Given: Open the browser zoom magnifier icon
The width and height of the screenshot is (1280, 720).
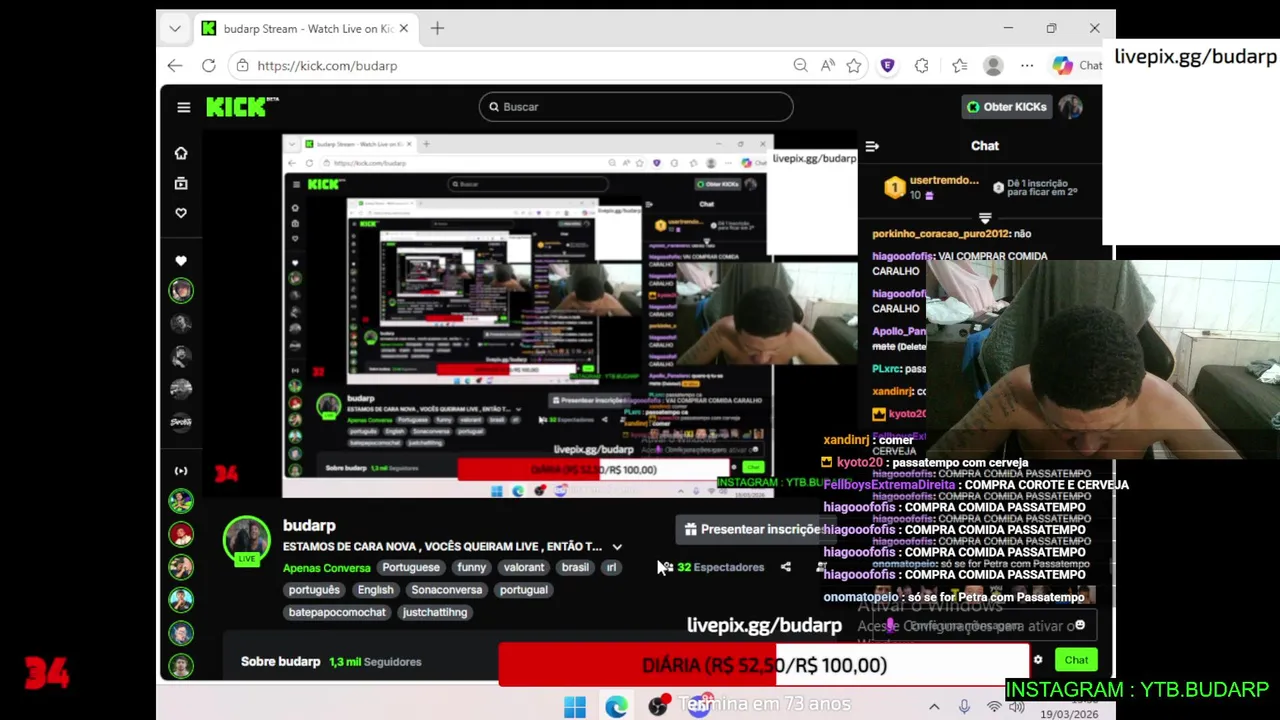Looking at the screenshot, I should click(x=800, y=66).
